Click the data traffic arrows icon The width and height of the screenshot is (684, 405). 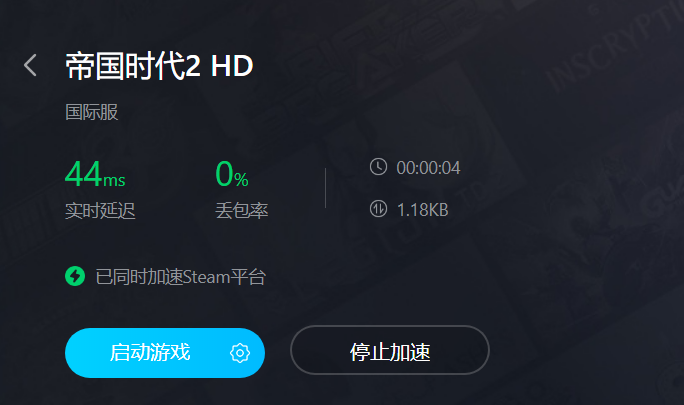[378, 209]
